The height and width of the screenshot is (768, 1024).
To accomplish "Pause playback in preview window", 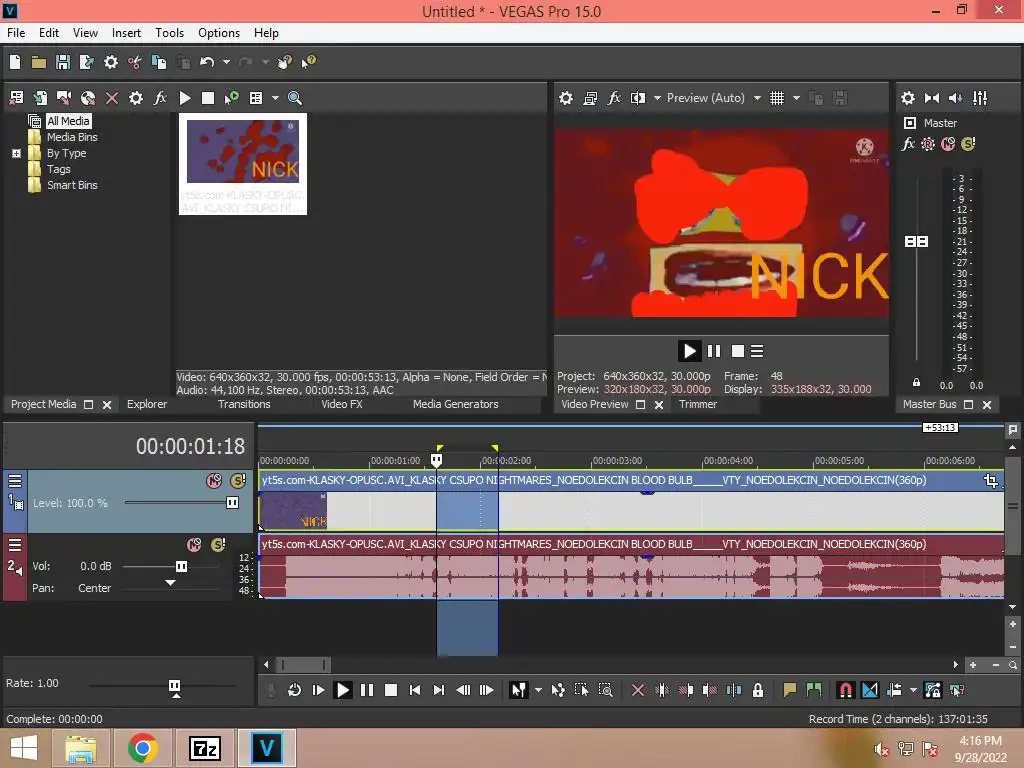I will coord(714,351).
